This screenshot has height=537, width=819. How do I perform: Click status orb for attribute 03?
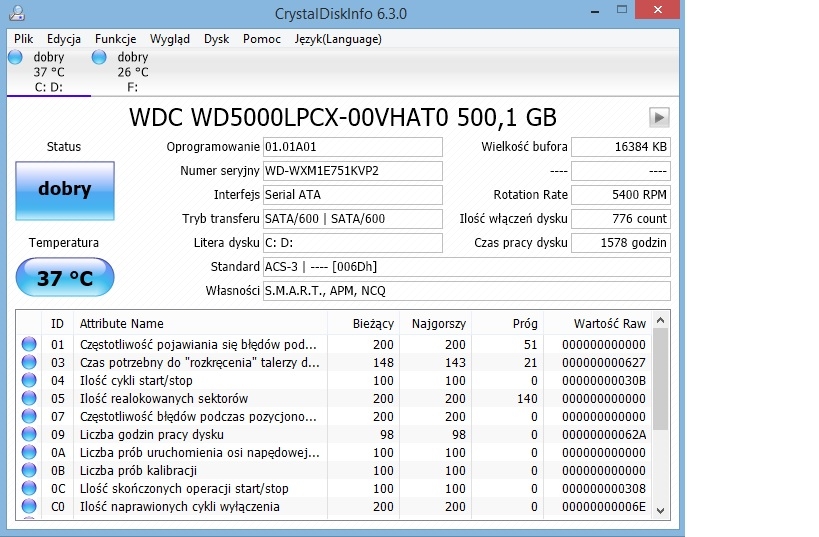tap(29, 362)
